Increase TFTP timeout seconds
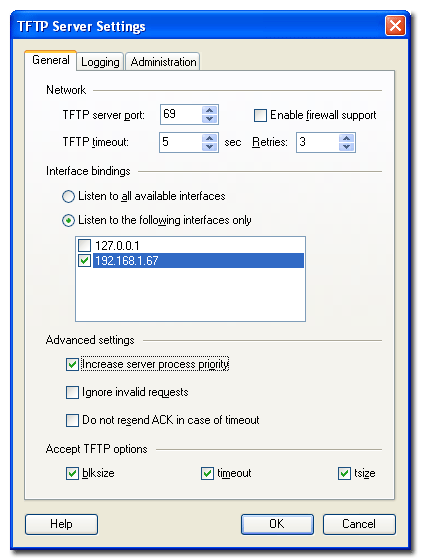 [210, 138]
